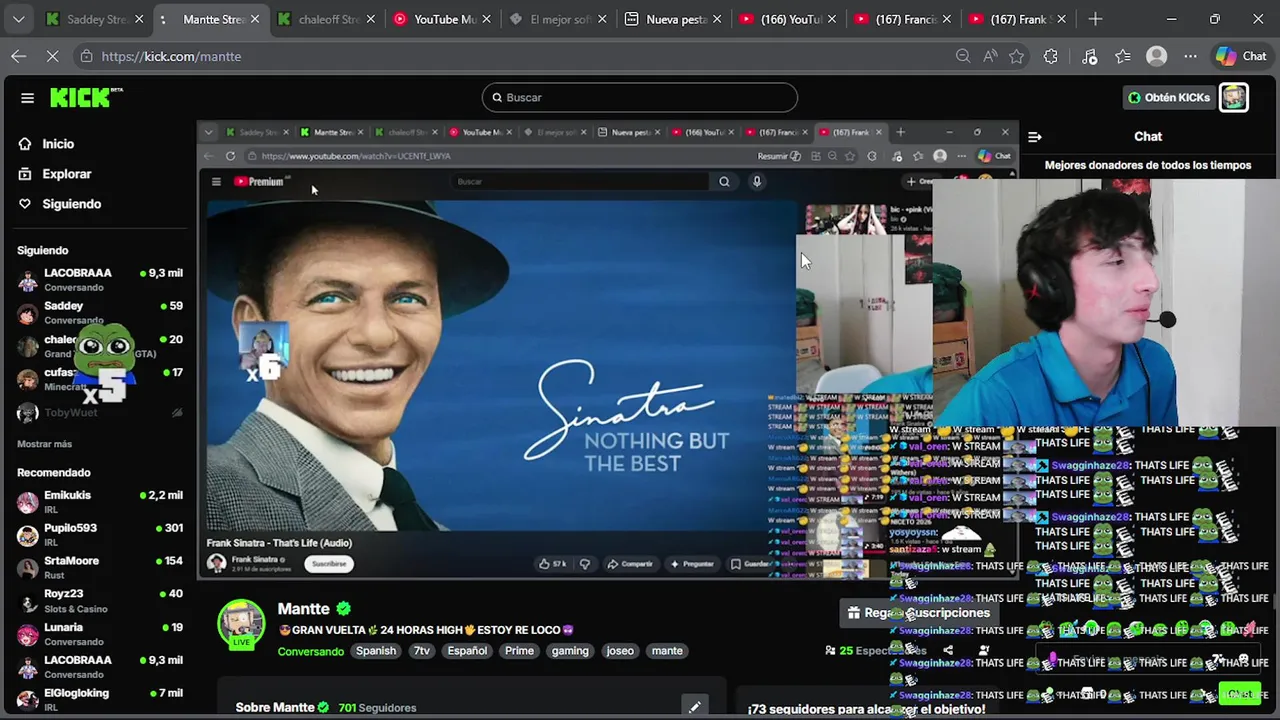1280x720 pixels.
Task: Click the Mantte live avatar
Action: pos(241,624)
